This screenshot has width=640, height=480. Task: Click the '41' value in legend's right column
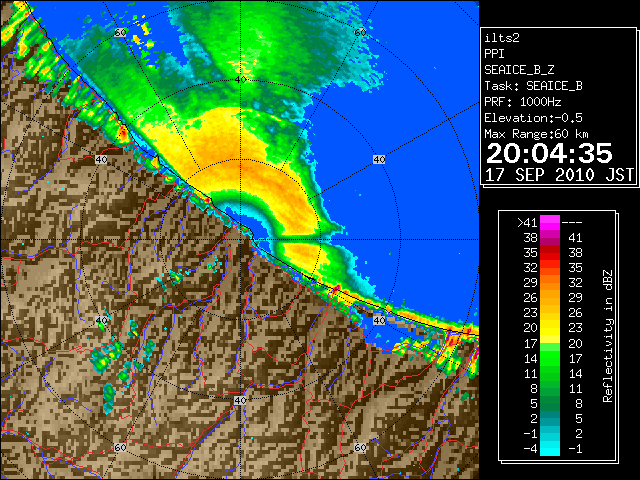(575, 238)
